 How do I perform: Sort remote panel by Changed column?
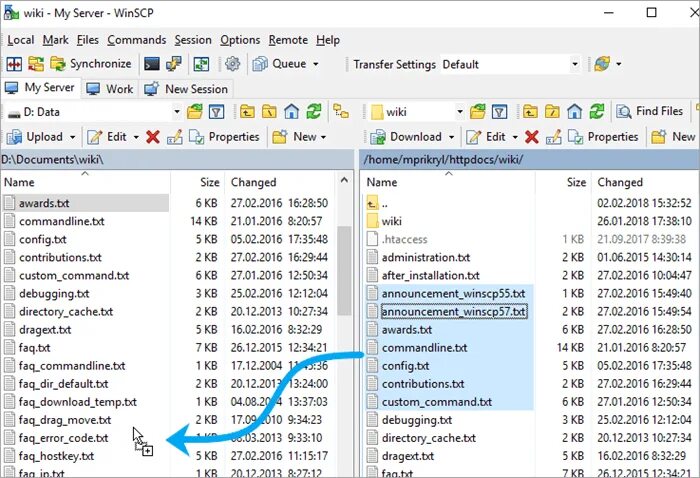pyautogui.click(x=646, y=182)
